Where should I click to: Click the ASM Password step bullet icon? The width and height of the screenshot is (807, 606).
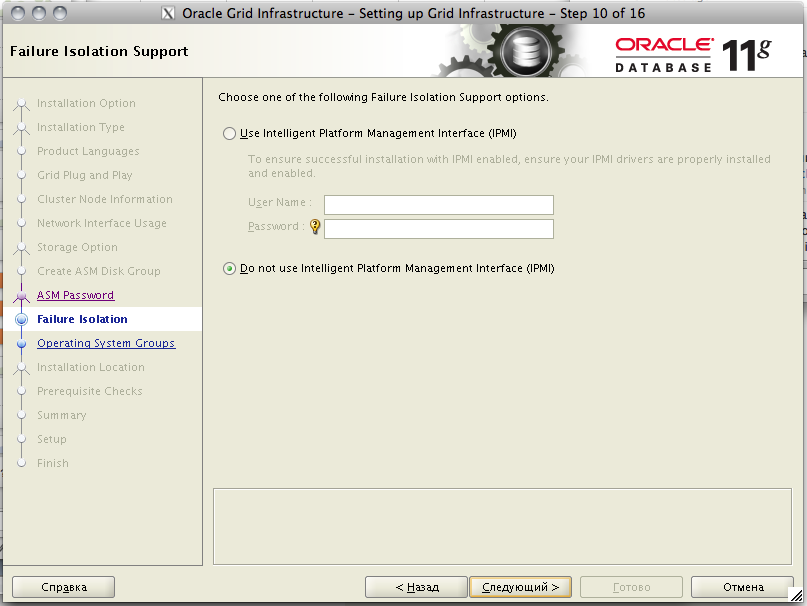[x=22, y=296]
